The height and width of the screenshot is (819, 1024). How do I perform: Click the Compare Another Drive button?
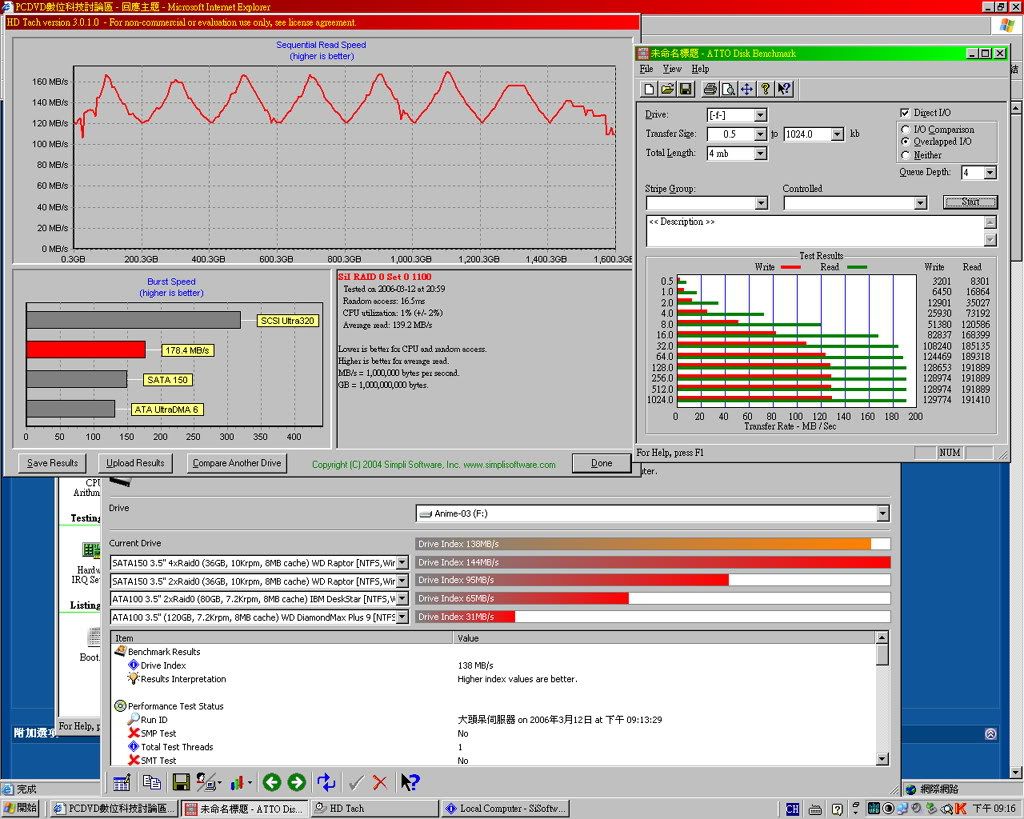click(x=238, y=463)
